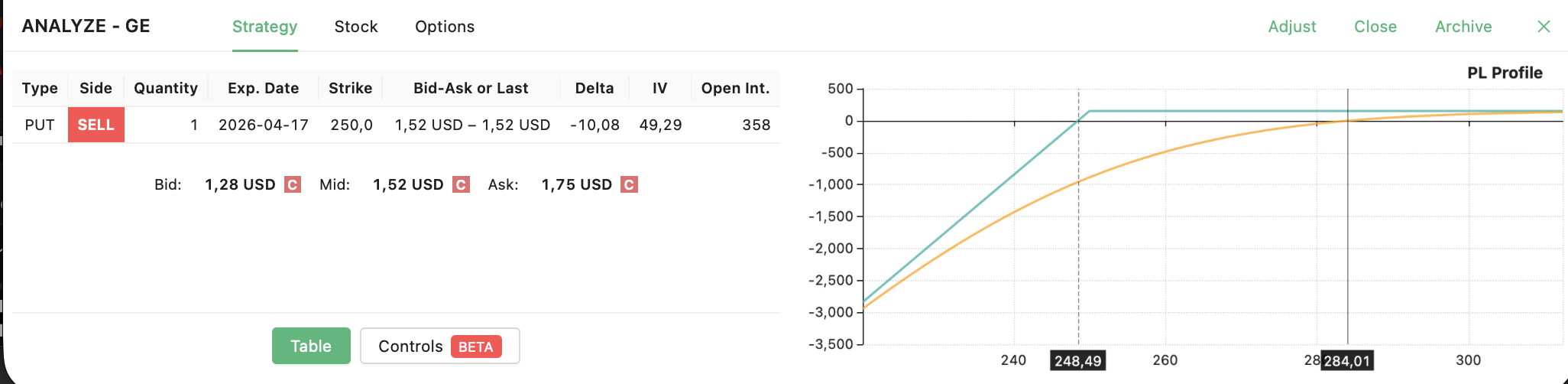Open the Options tab
The image size is (1568, 384).
point(445,27)
